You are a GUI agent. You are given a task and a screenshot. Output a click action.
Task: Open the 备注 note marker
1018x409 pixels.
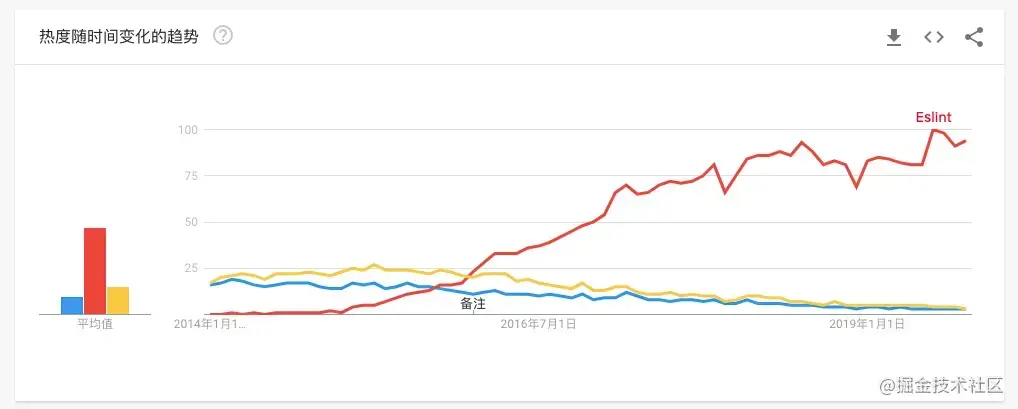[473, 304]
